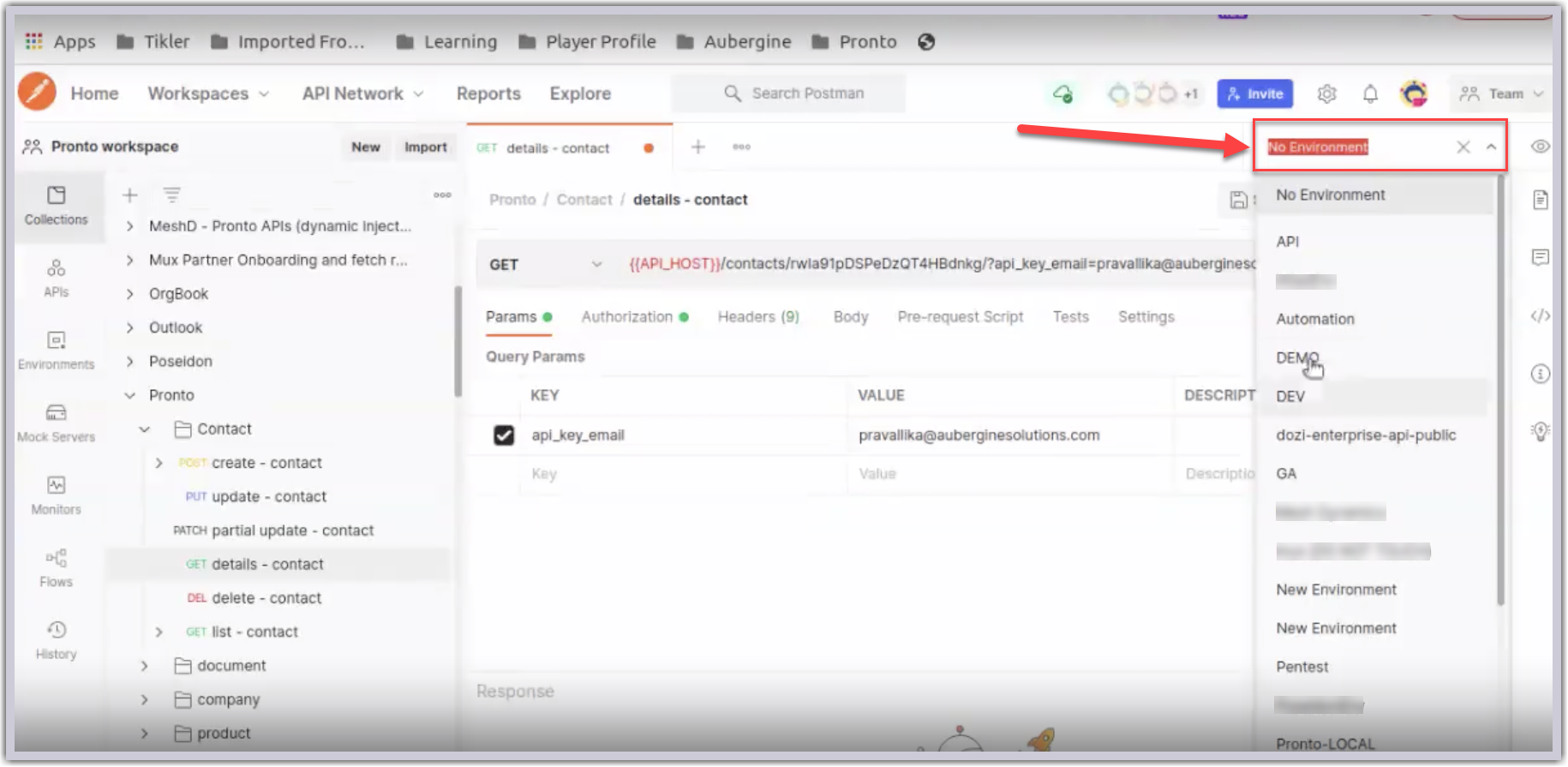
Task: Switch to the Params tab
Action: click(518, 317)
